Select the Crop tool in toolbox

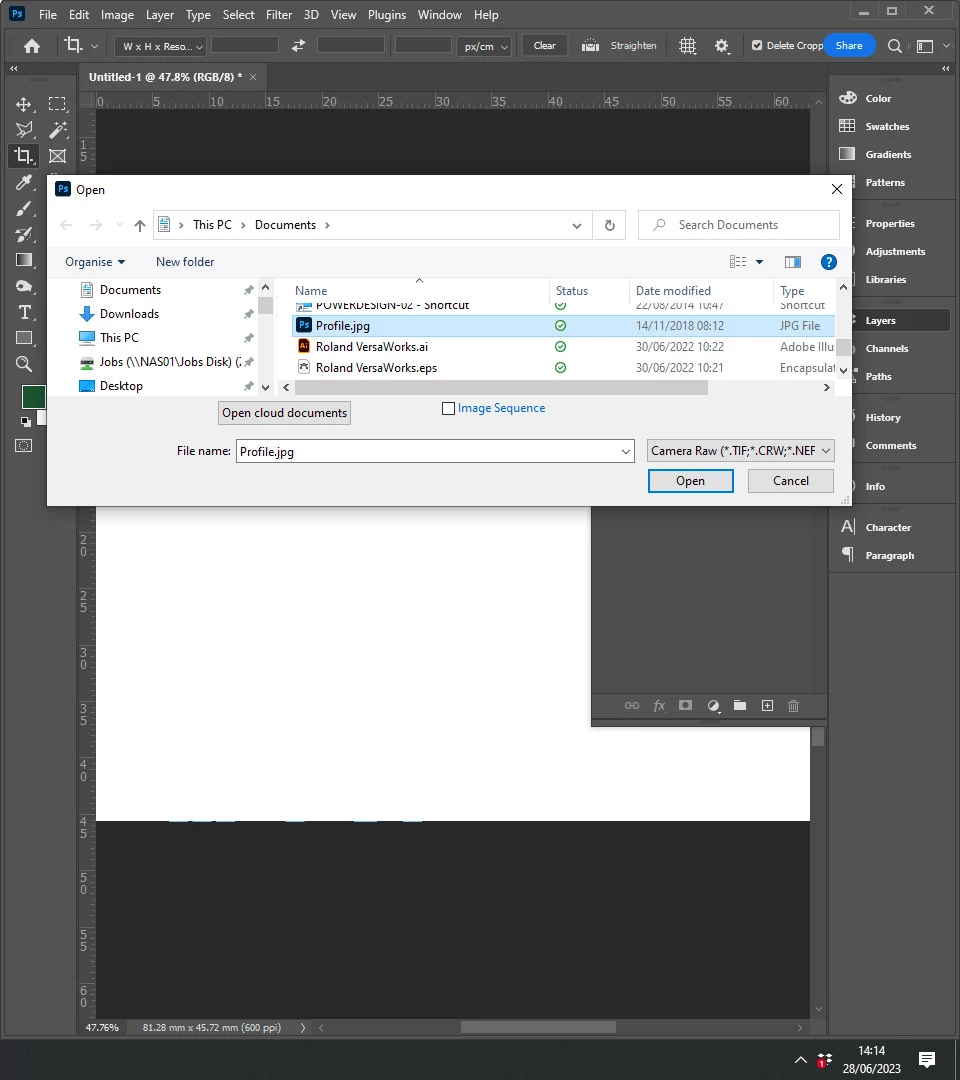click(23, 156)
